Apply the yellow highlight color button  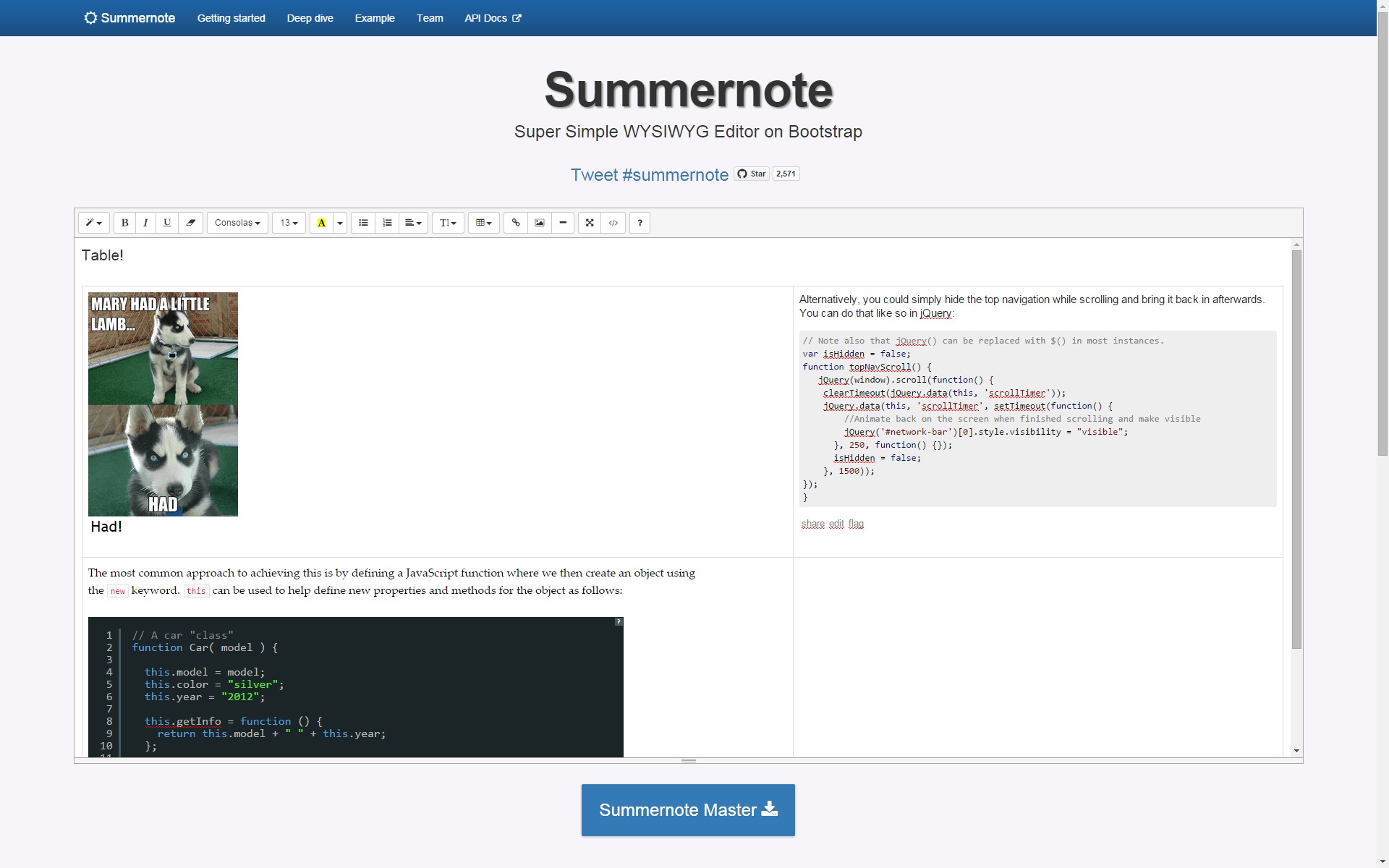(321, 223)
